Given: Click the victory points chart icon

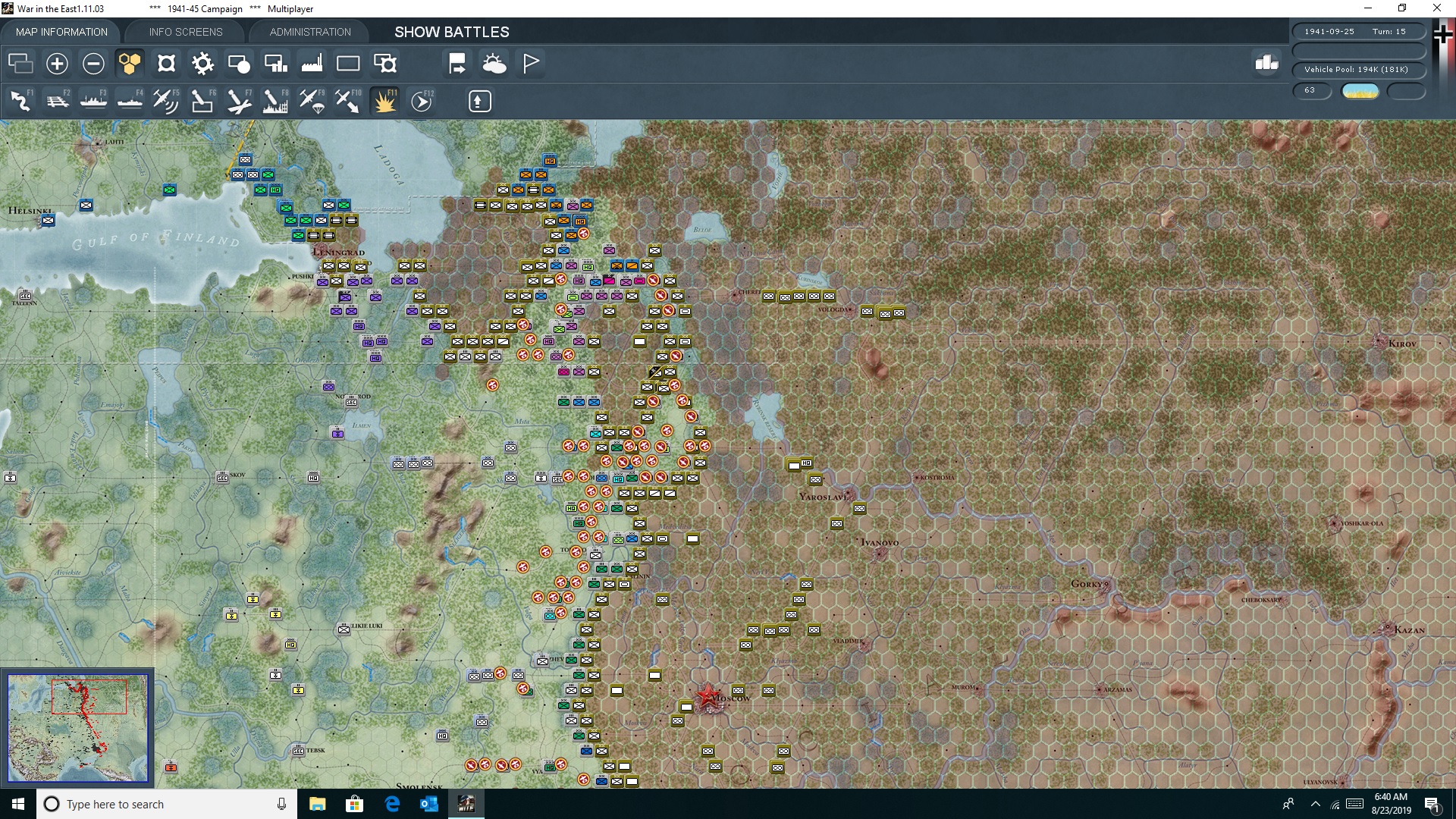Looking at the screenshot, I should coord(1266,64).
